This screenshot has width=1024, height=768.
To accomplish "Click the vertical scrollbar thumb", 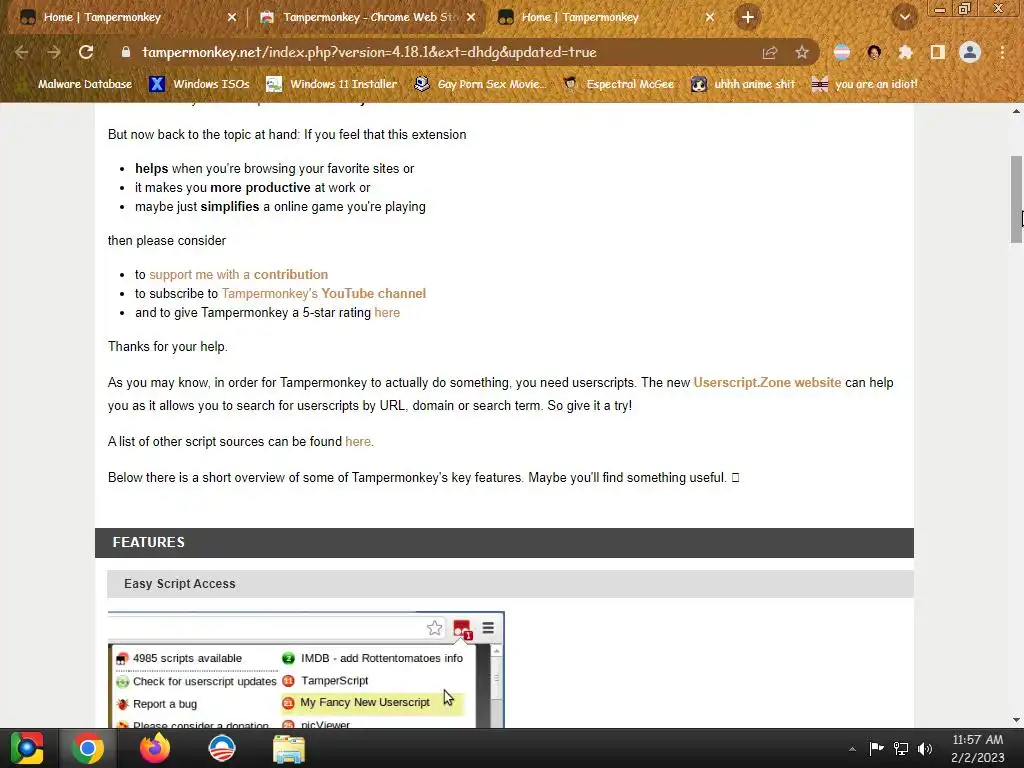I will pos(1016,200).
